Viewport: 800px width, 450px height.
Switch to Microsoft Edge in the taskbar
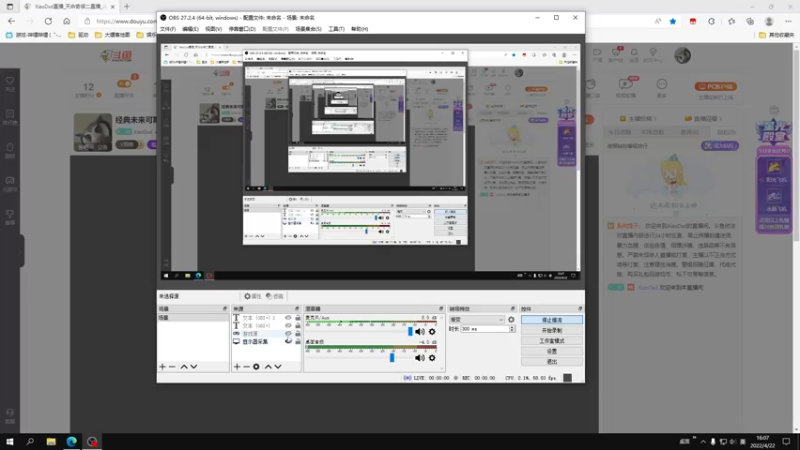click(71, 442)
